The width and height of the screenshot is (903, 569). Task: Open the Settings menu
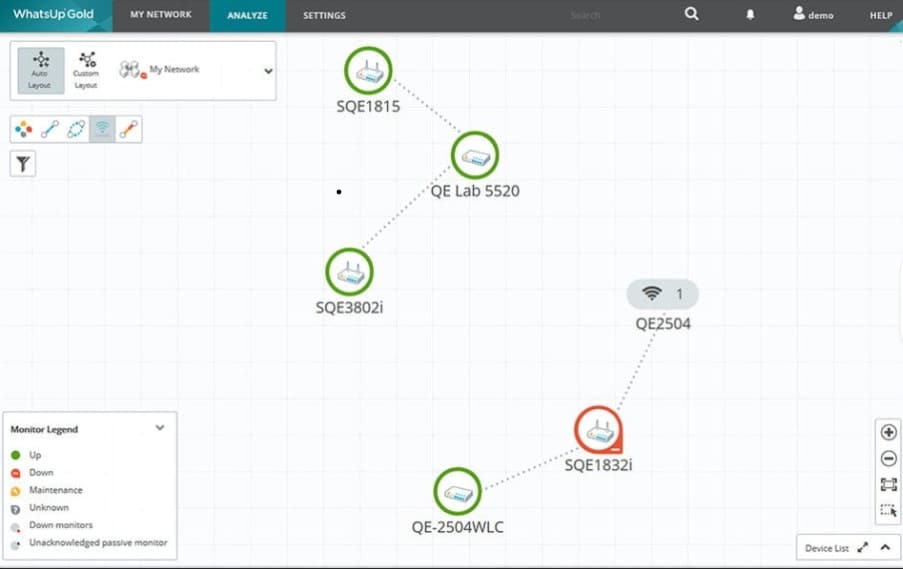click(x=324, y=16)
